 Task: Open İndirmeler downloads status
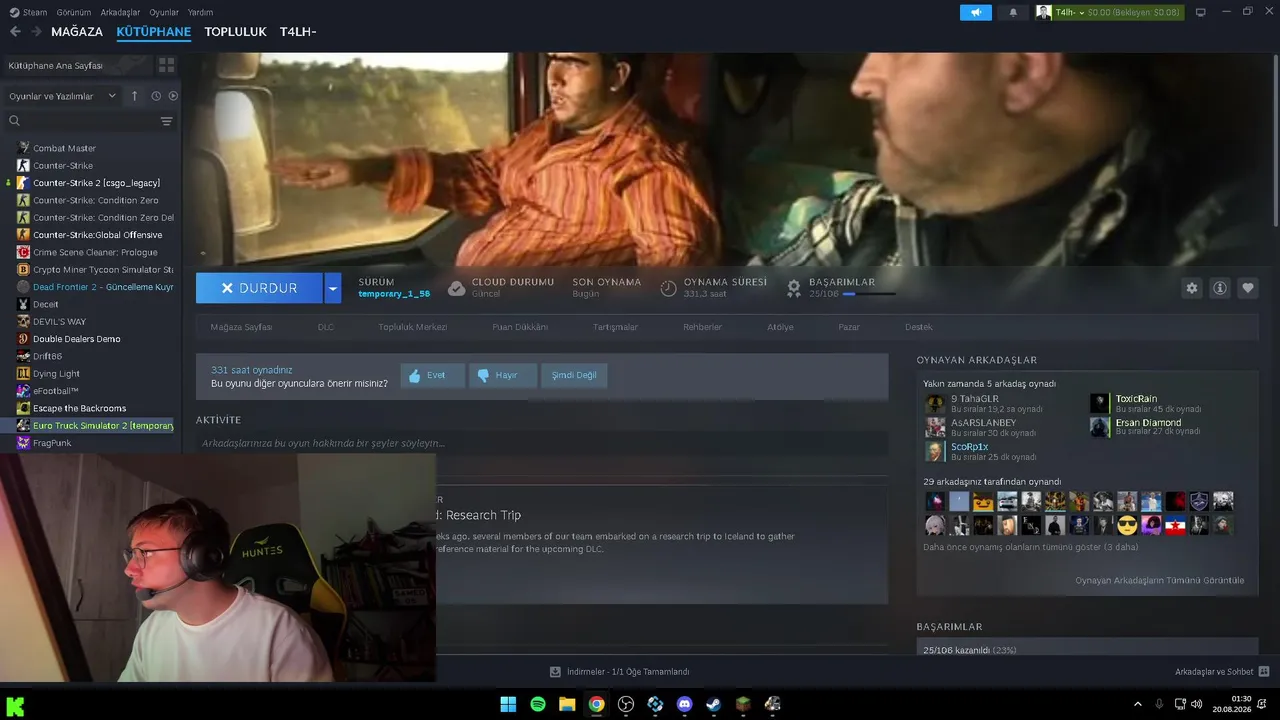(x=620, y=672)
